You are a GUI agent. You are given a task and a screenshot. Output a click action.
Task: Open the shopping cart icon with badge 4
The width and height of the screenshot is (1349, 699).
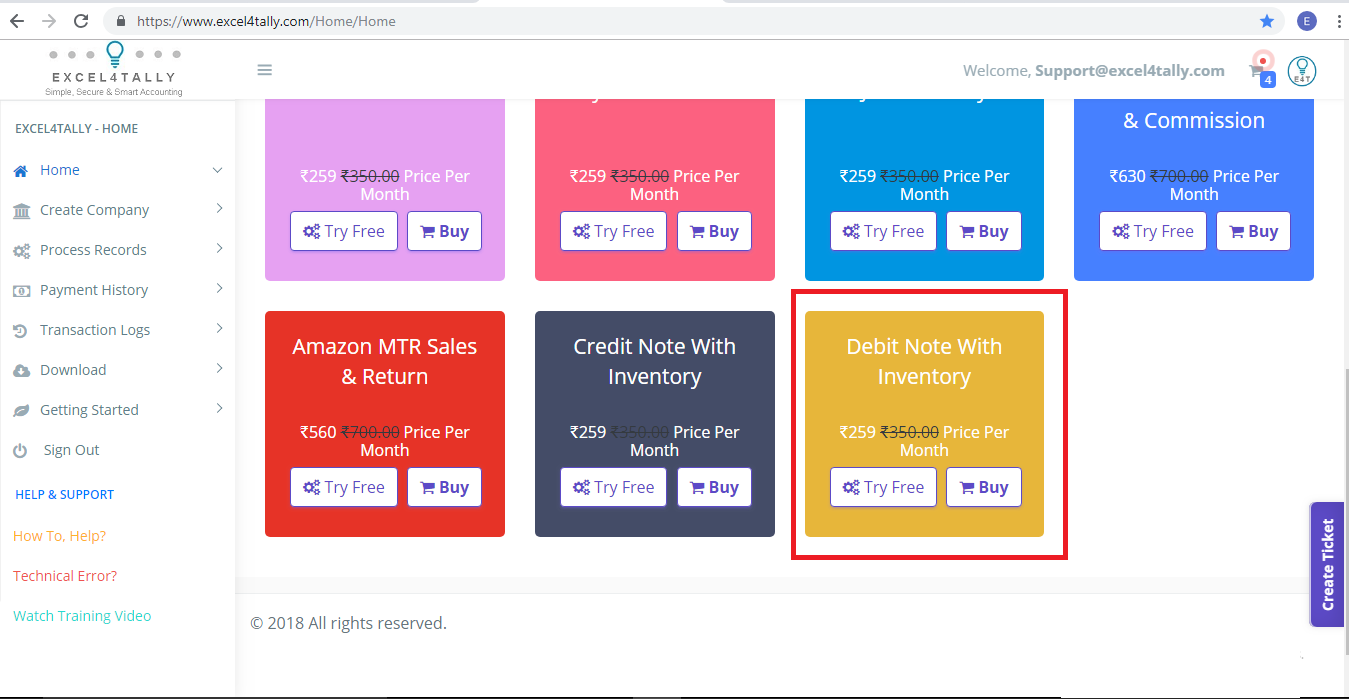pos(1260,72)
